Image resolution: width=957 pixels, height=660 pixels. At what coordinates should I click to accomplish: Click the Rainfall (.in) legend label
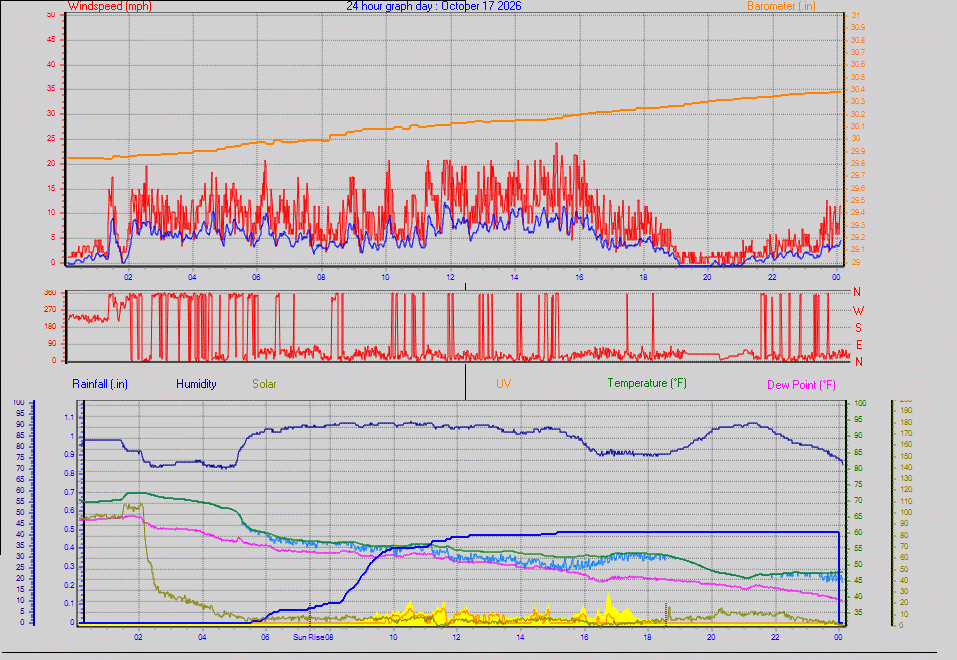click(x=100, y=384)
